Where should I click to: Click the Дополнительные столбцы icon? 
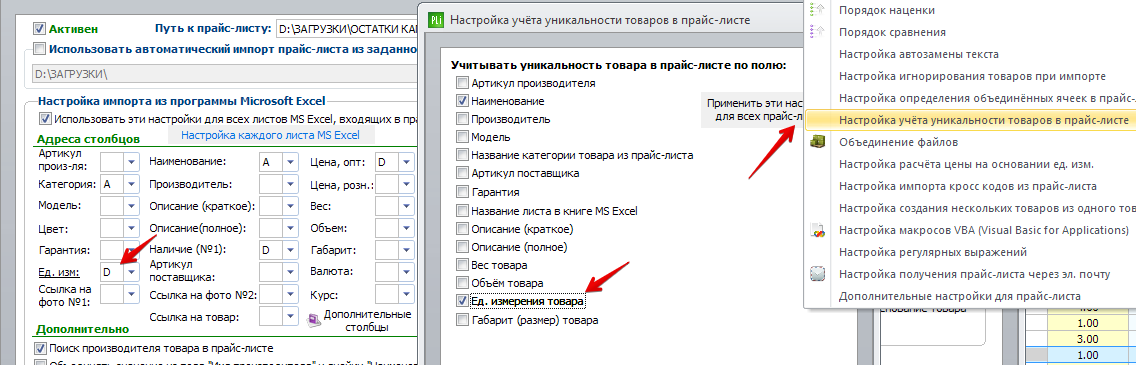314,319
